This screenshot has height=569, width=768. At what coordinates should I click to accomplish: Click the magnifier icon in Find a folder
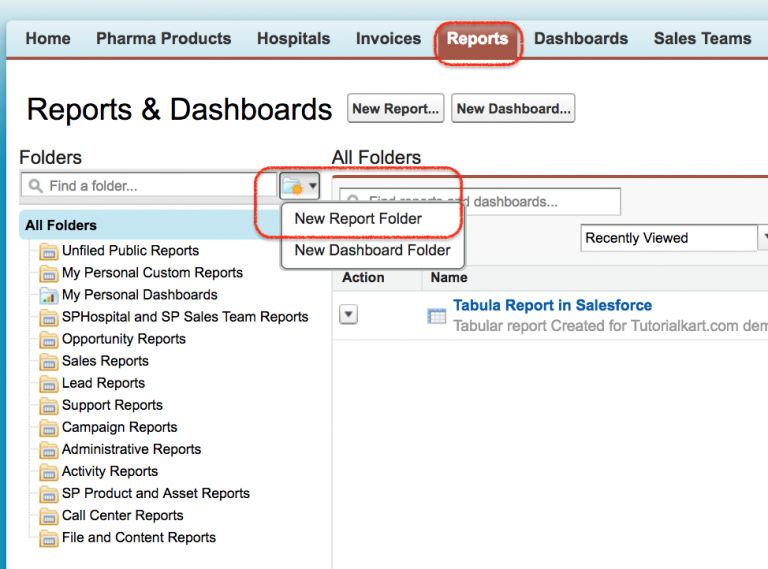[x=35, y=186]
